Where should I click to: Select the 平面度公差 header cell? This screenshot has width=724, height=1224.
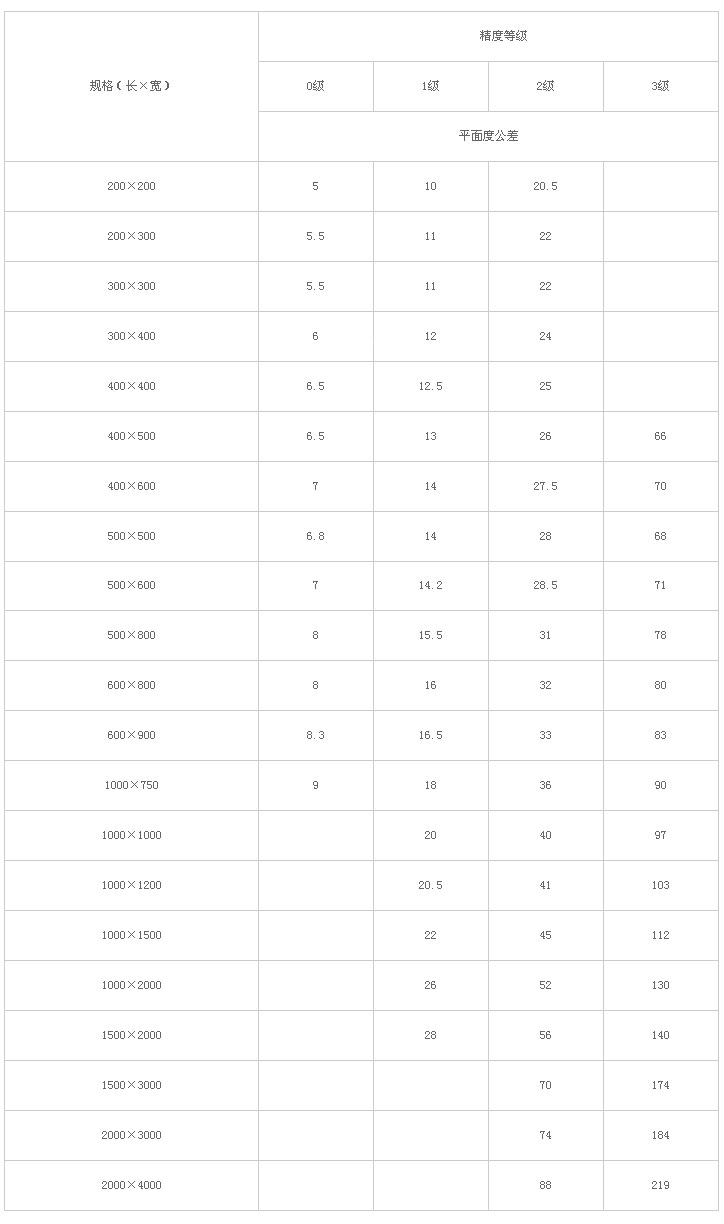tap(488, 136)
